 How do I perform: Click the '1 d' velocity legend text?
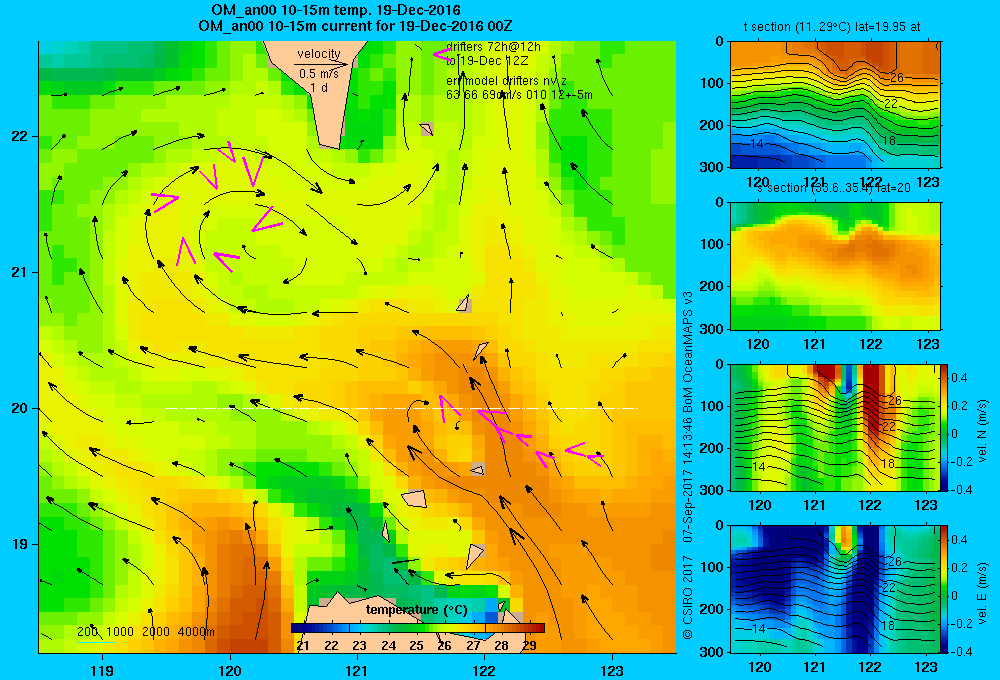pyautogui.click(x=319, y=87)
